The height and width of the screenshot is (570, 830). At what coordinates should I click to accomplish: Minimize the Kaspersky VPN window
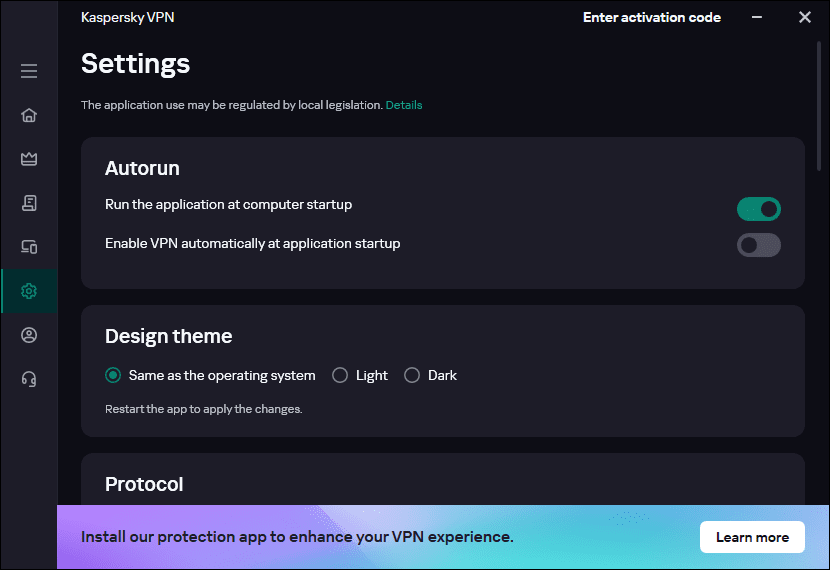pos(757,17)
